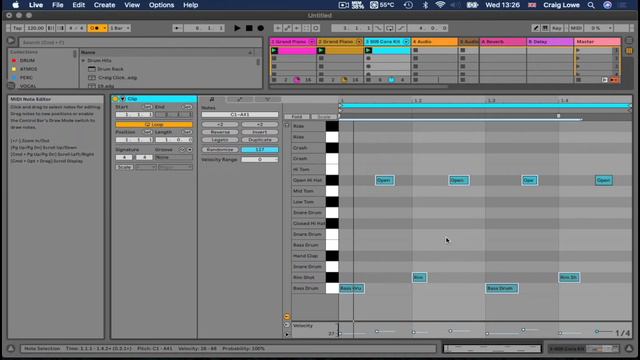
Task: Select Drum Rack in the browser
Action: click(110, 69)
